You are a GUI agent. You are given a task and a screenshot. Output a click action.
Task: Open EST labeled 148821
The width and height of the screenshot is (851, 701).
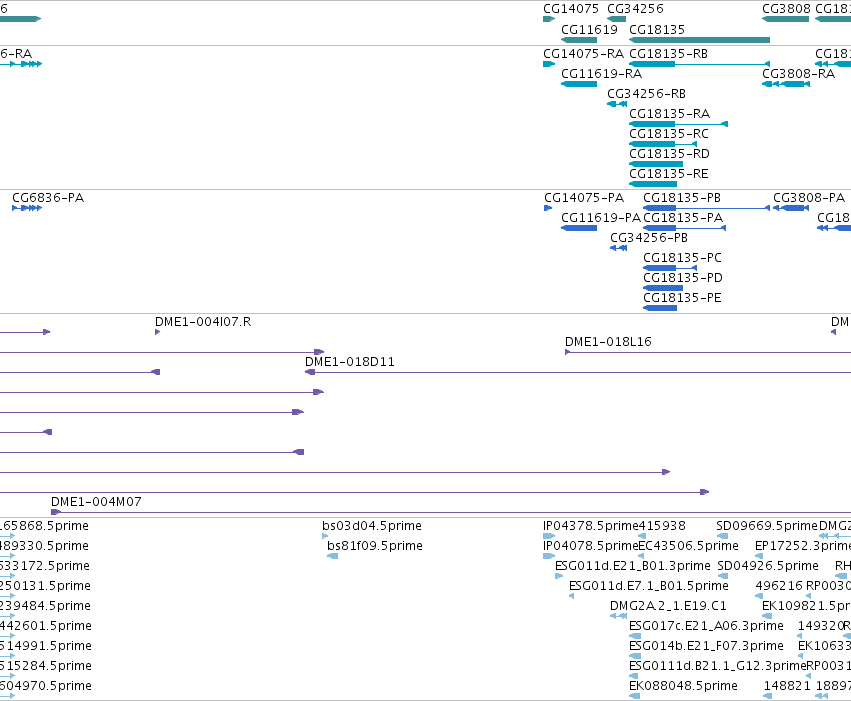[x=767, y=696]
